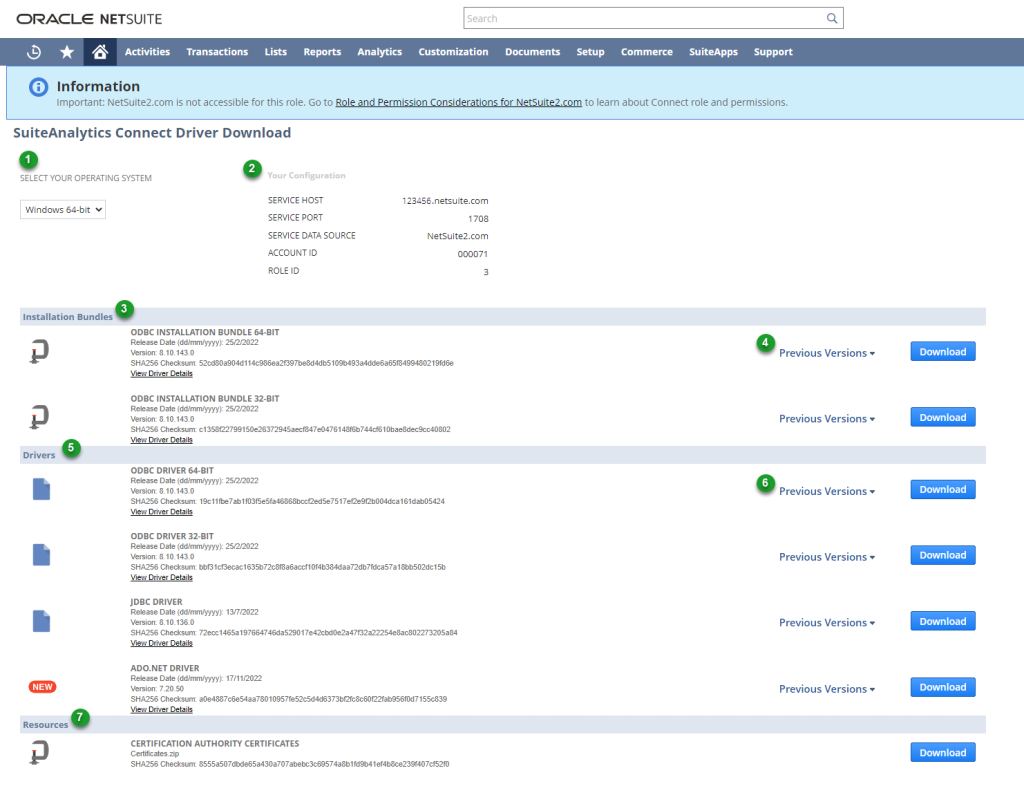Open the SuiteApps menu
1024x795 pixels.
(713, 52)
